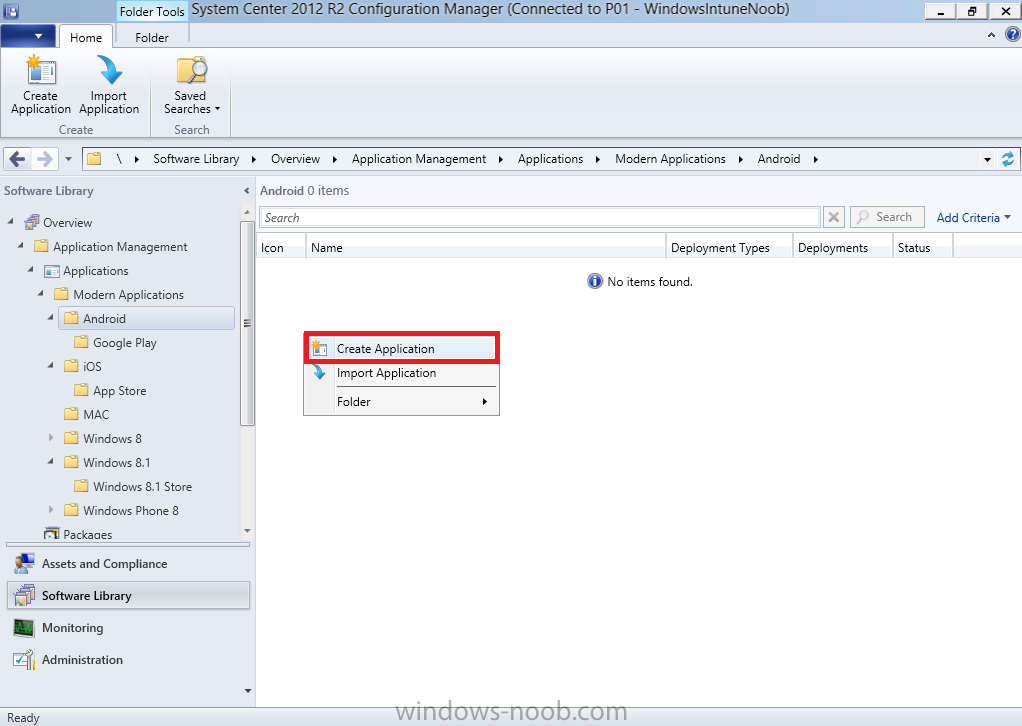
Task: Open the workspace options arrow at bottom
Action: (x=248, y=691)
